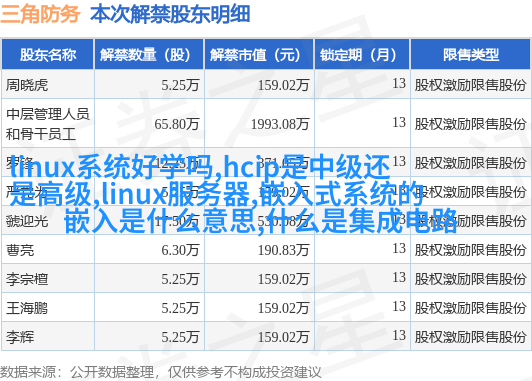
Task: Click the 李宗檀 shareholder name
Action: [x=27, y=280]
